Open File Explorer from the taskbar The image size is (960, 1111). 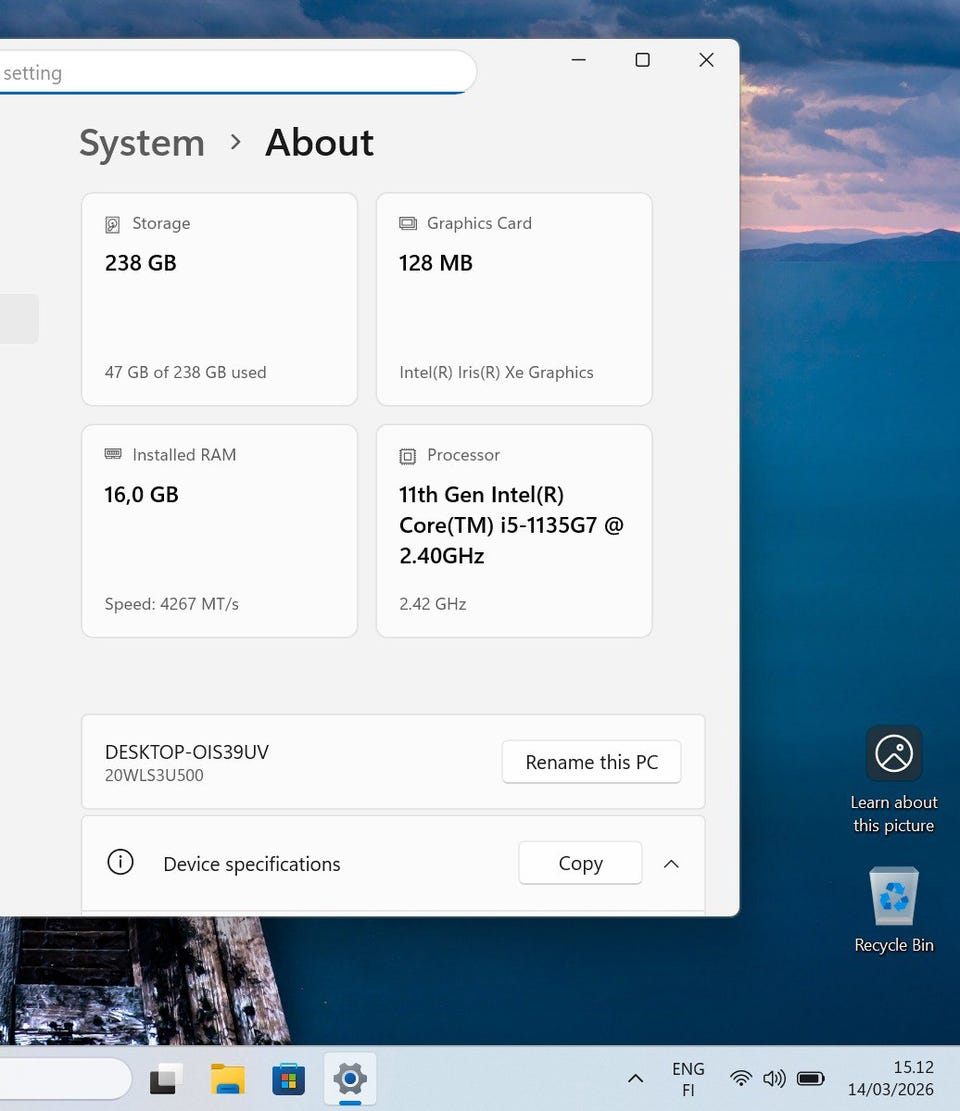point(227,1079)
